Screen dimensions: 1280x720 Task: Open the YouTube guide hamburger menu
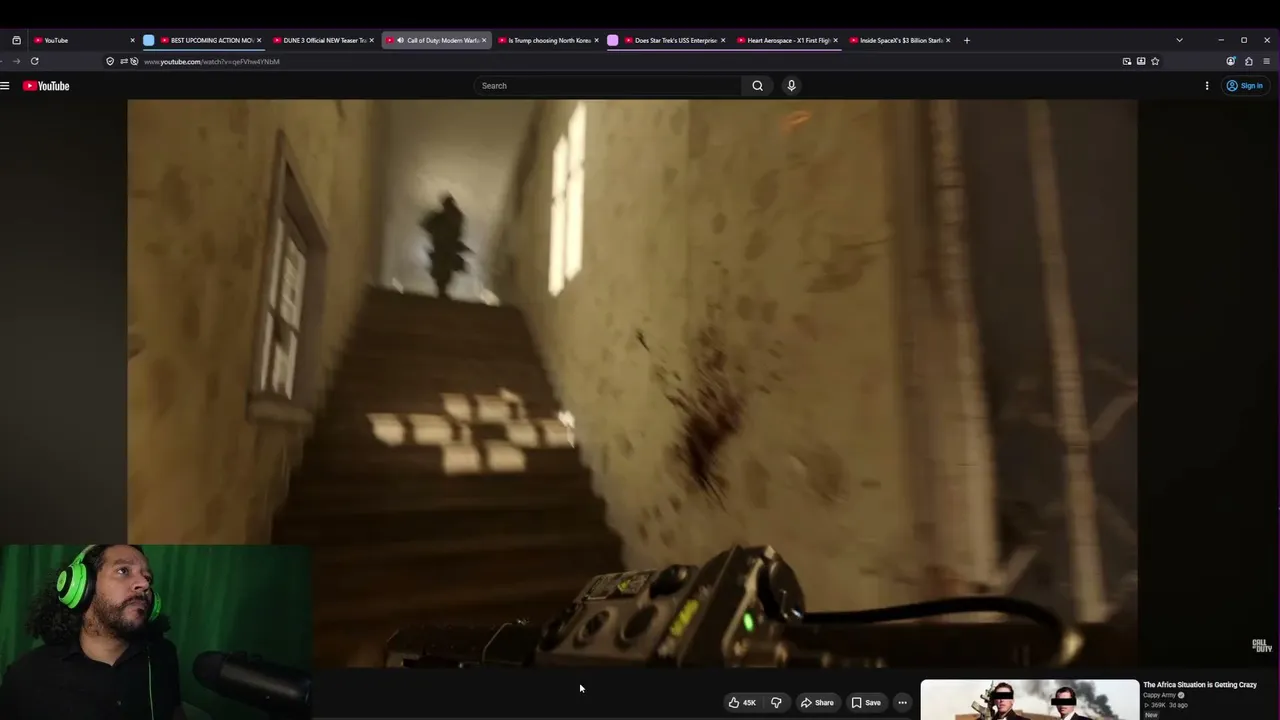(x=5, y=86)
